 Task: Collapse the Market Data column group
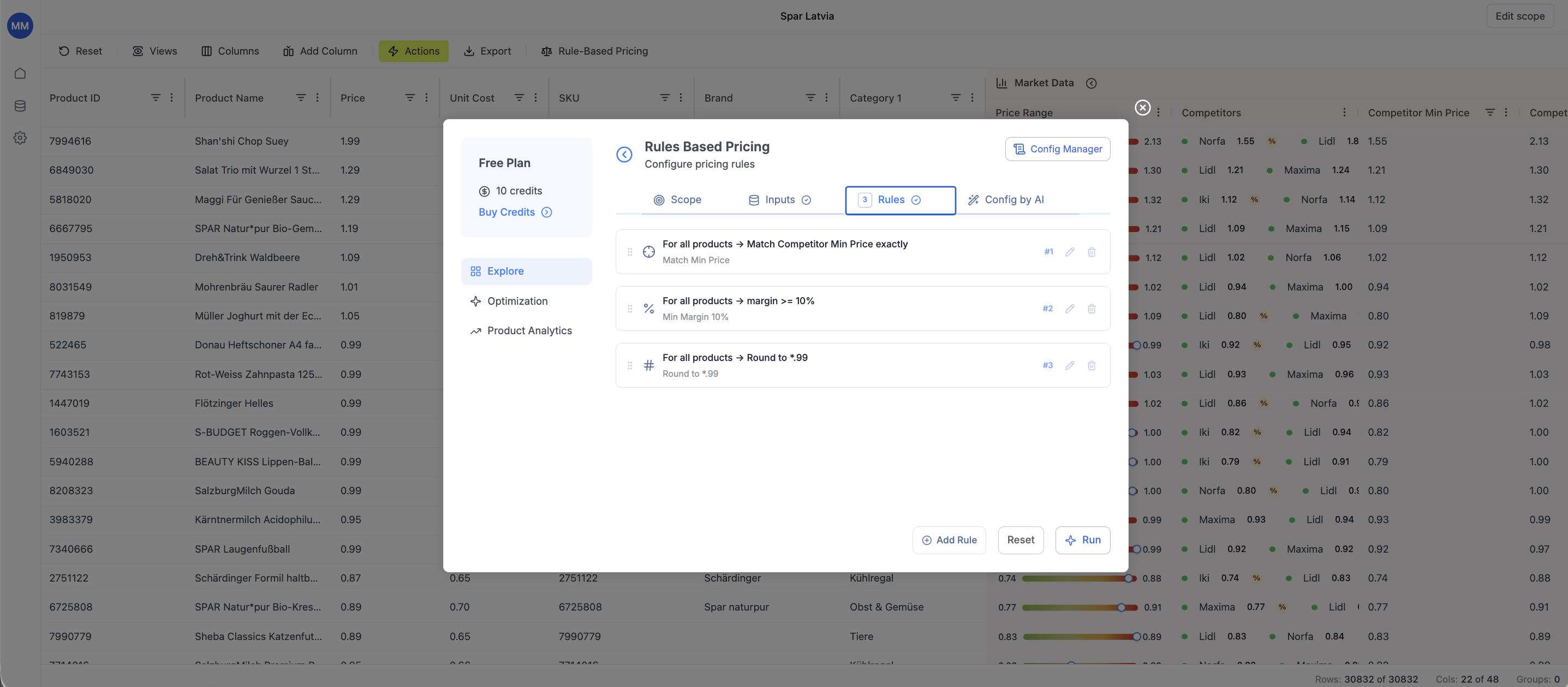(x=1092, y=84)
